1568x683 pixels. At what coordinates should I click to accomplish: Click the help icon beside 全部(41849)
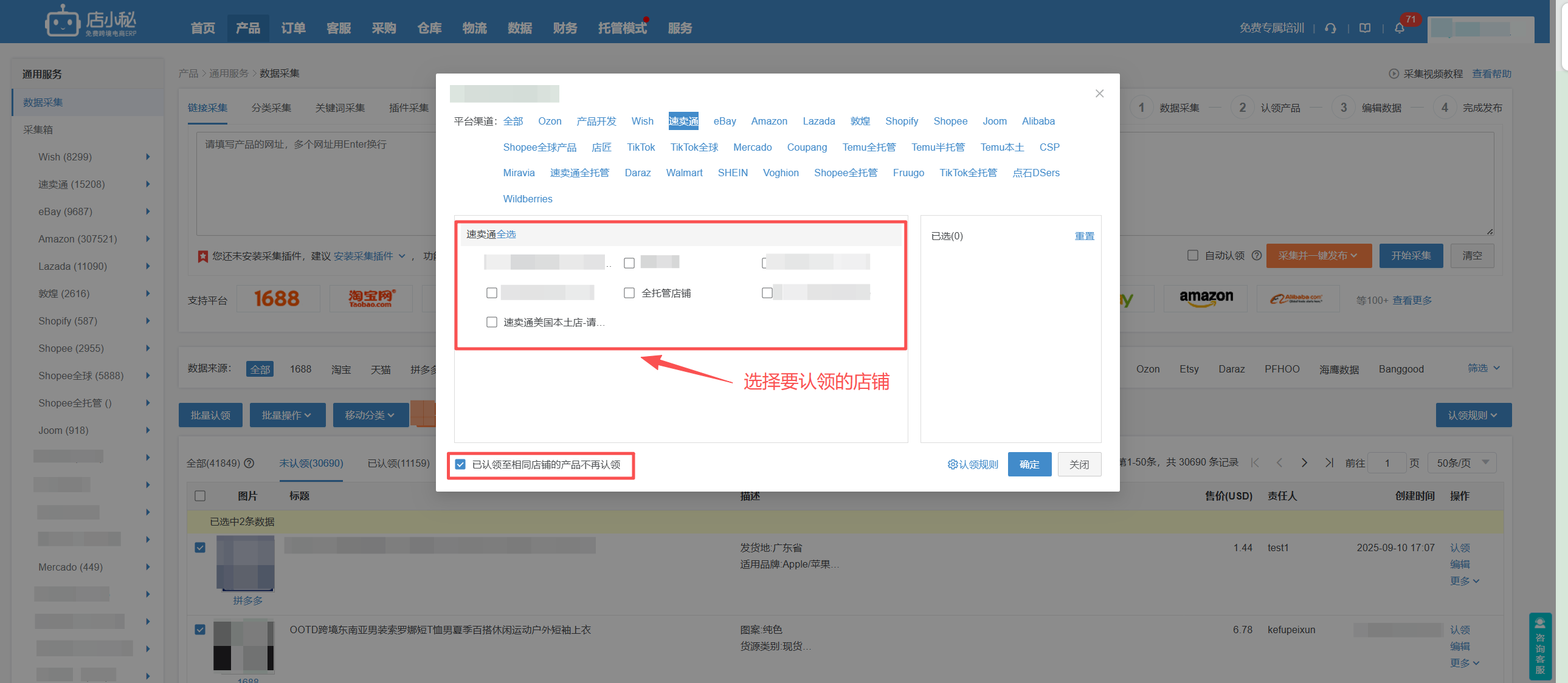pyautogui.click(x=249, y=464)
